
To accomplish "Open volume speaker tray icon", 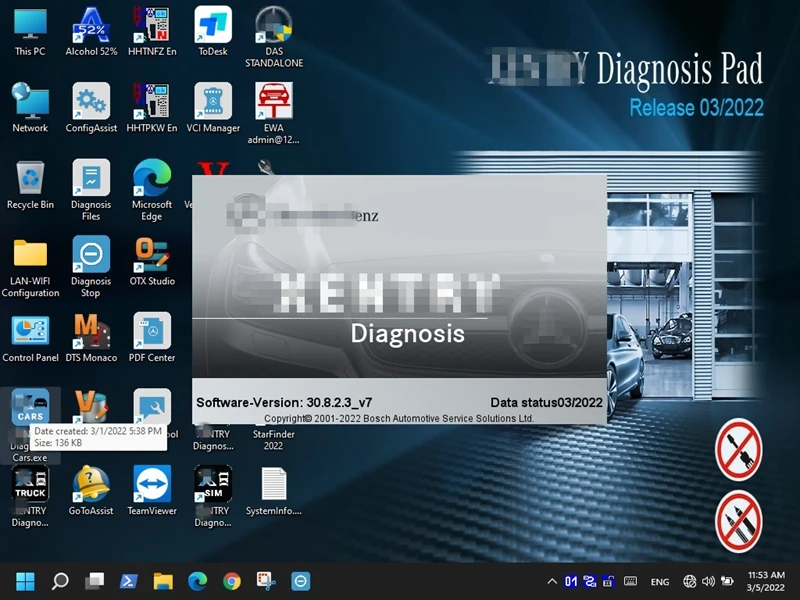I will [x=708, y=581].
